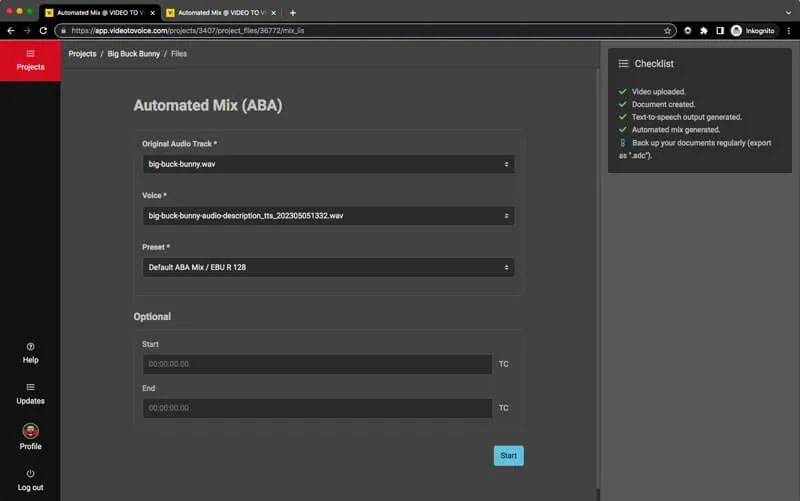Open the Voice file dropdown
The width and height of the screenshot is (800, 501).
[x=328, y=215]
